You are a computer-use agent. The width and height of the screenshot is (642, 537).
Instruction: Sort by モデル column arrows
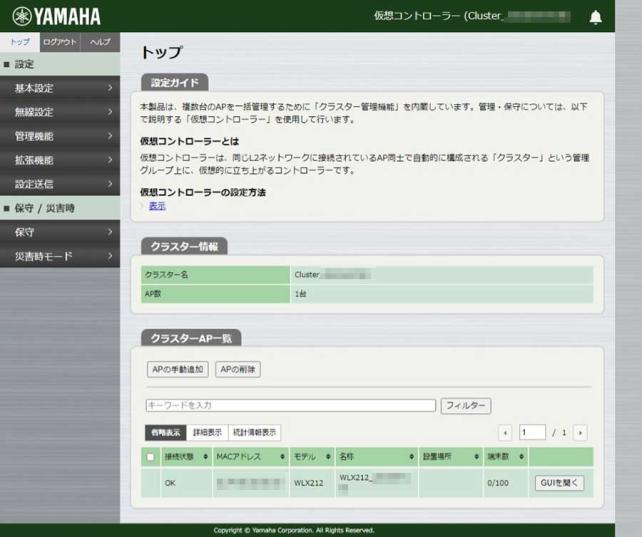(328, 456)
